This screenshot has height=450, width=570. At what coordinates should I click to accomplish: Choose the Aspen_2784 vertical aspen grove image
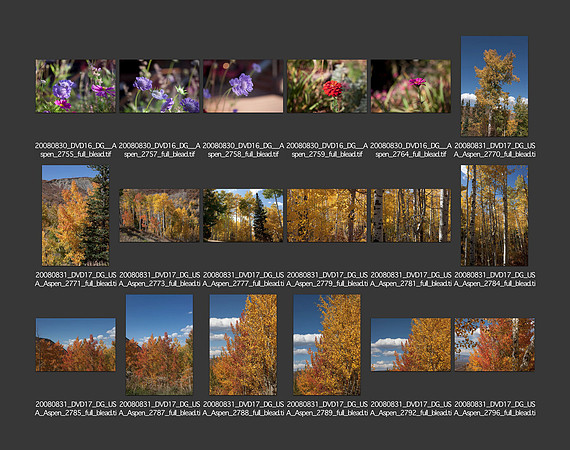tap(494, 216)
